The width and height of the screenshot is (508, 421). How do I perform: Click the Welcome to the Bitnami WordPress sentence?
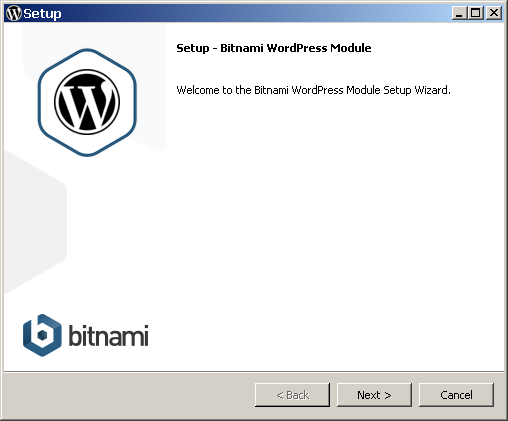click(313, 90)
